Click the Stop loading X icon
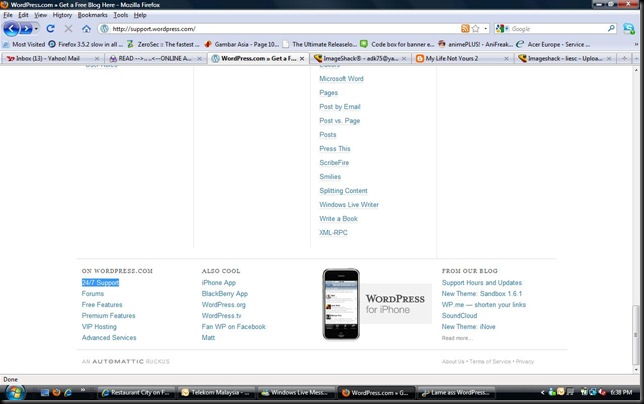The height and width of the screenshot is (404, 644). [68, 29]
